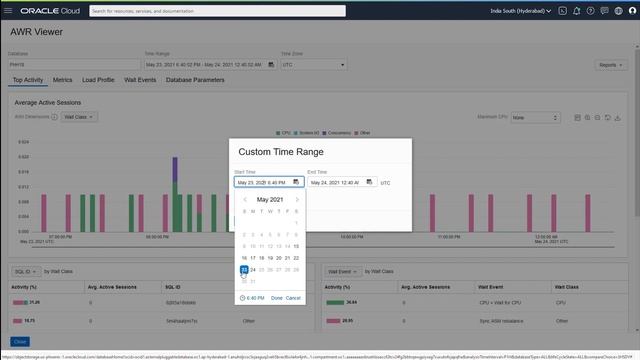Select May 24 in the calendar

253,270
